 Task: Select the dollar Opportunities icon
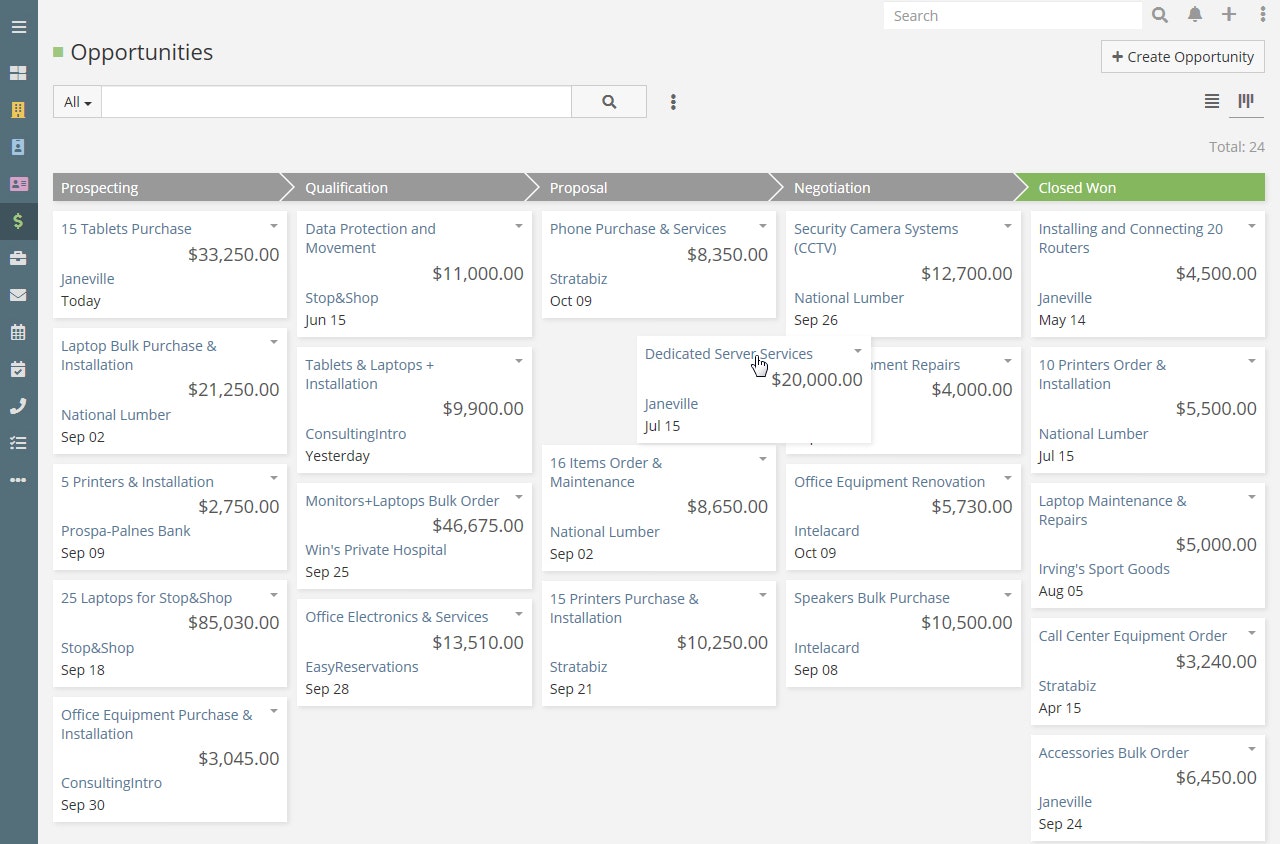[18, 221]
